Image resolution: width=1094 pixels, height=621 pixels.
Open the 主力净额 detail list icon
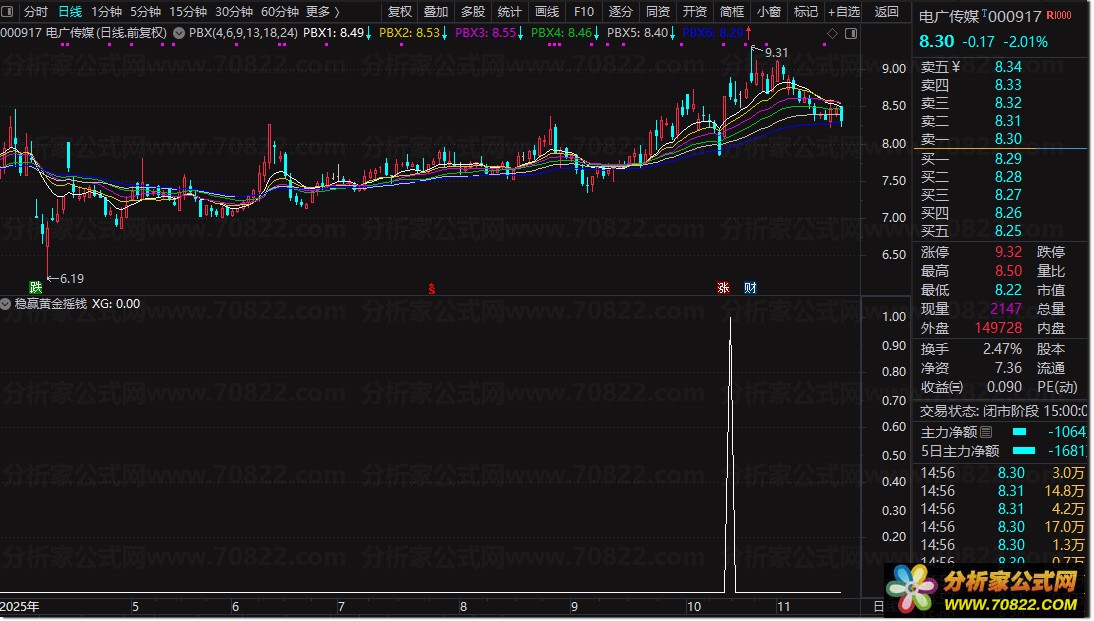(x=986, y=433)
